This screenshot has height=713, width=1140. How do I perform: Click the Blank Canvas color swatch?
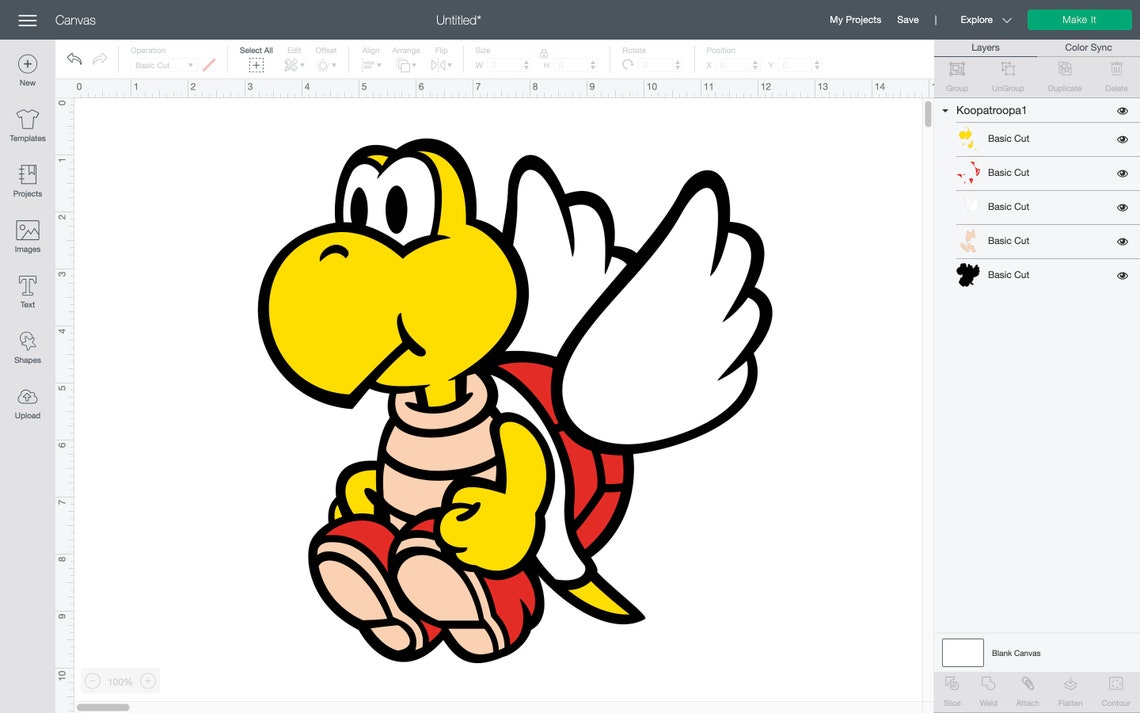tap(961, 652)
